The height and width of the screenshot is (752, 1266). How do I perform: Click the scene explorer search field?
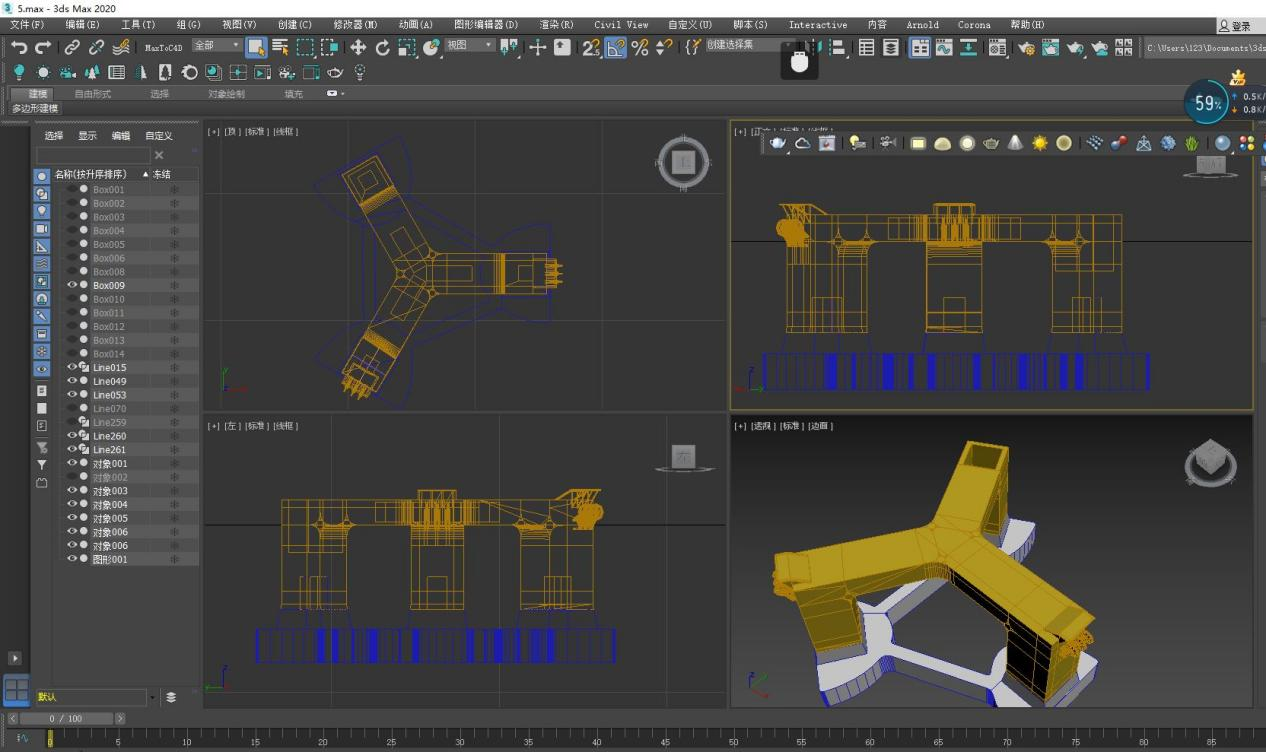(x=93, y=155)
